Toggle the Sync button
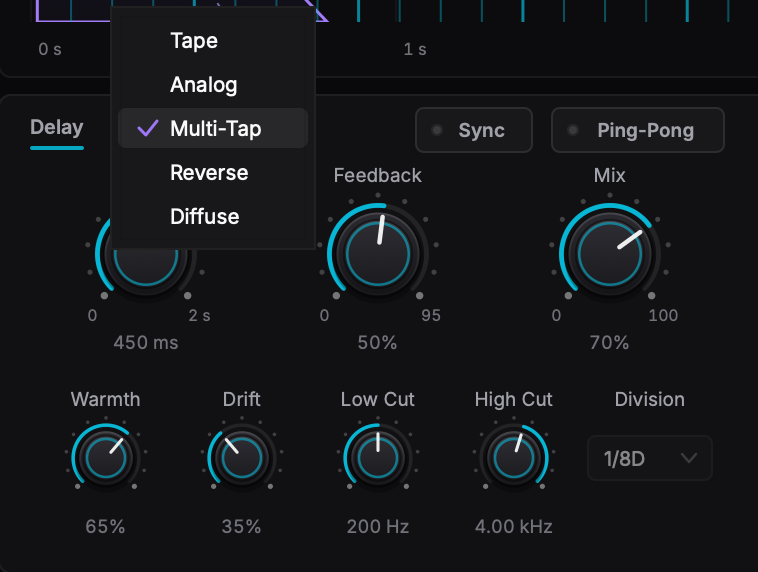This screenshot has height=572, width=758. [474, 130]
